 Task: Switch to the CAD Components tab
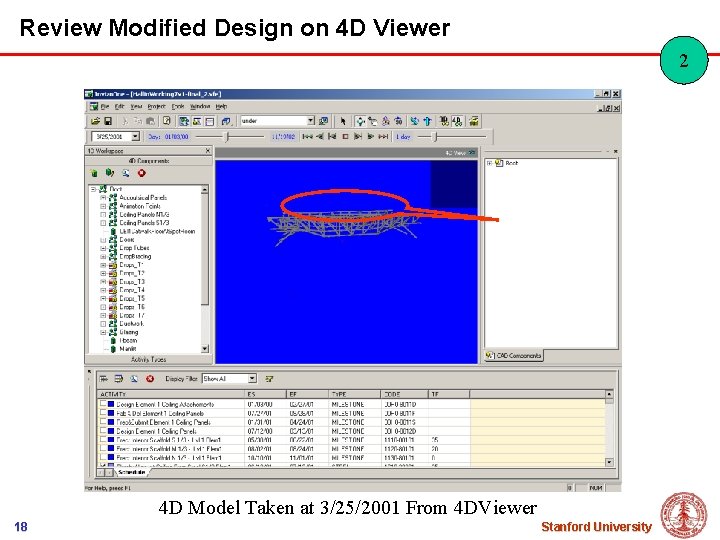pos(514,355)
